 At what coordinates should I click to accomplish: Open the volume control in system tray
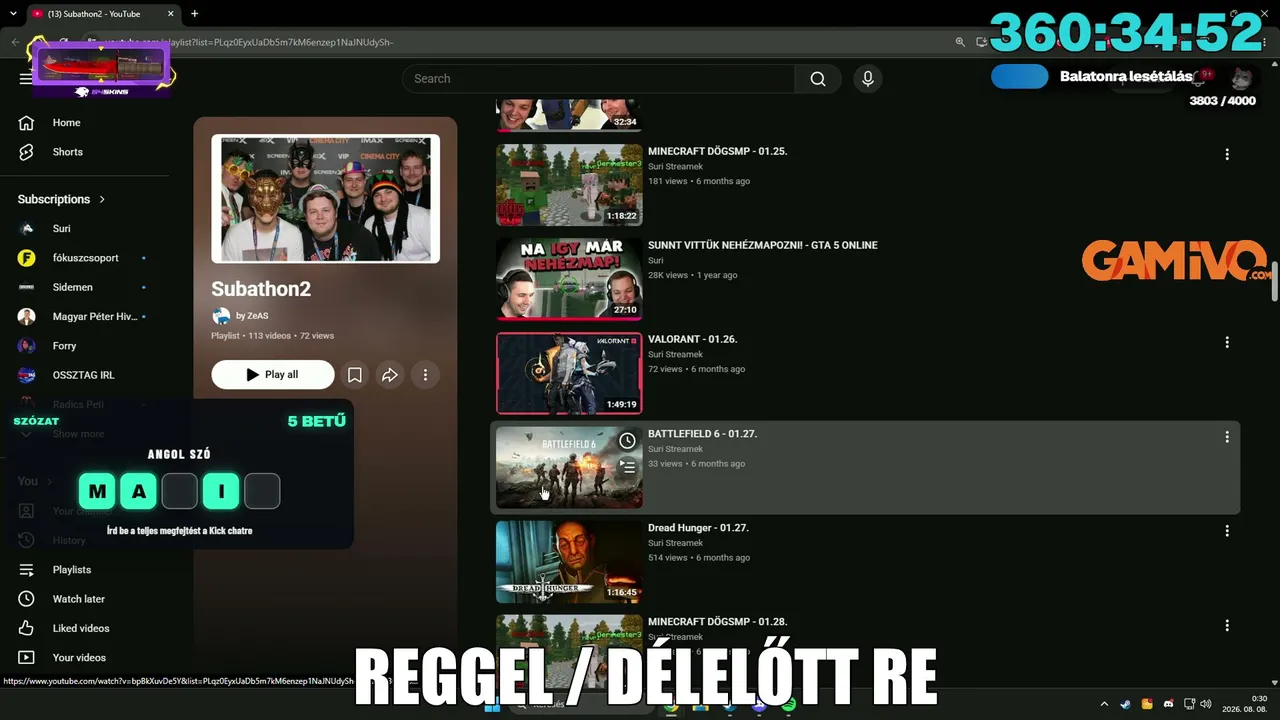click(x=1205, y=704)
